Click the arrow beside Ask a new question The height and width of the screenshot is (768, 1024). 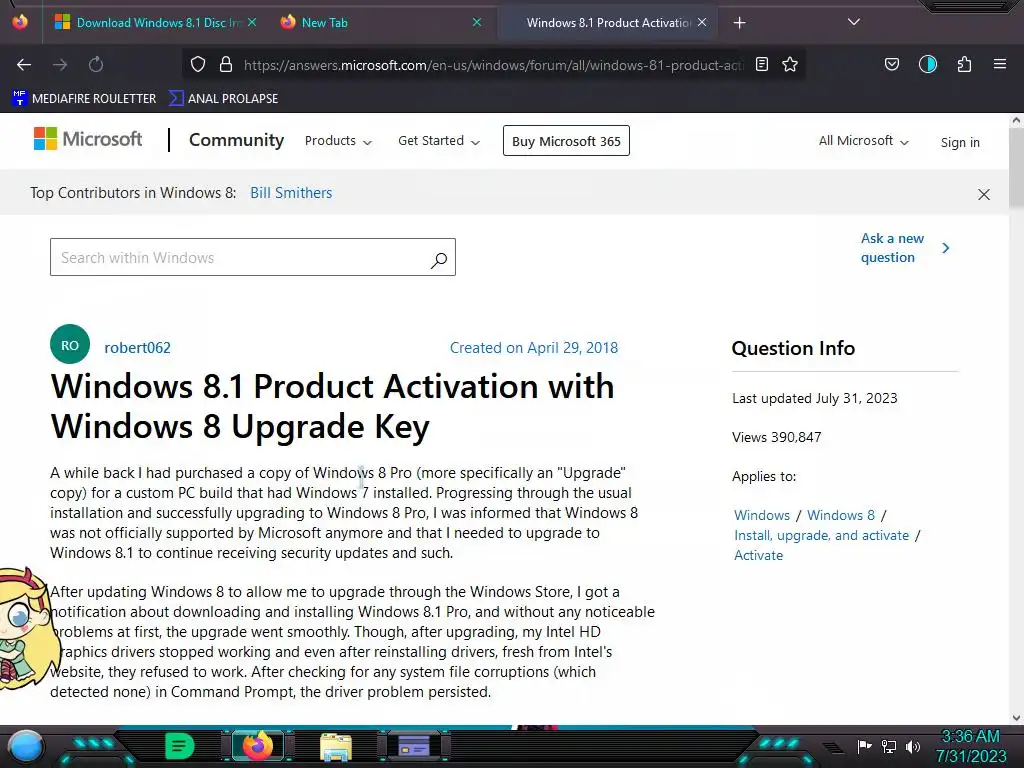pyautogui.click(x=946, y=248)
